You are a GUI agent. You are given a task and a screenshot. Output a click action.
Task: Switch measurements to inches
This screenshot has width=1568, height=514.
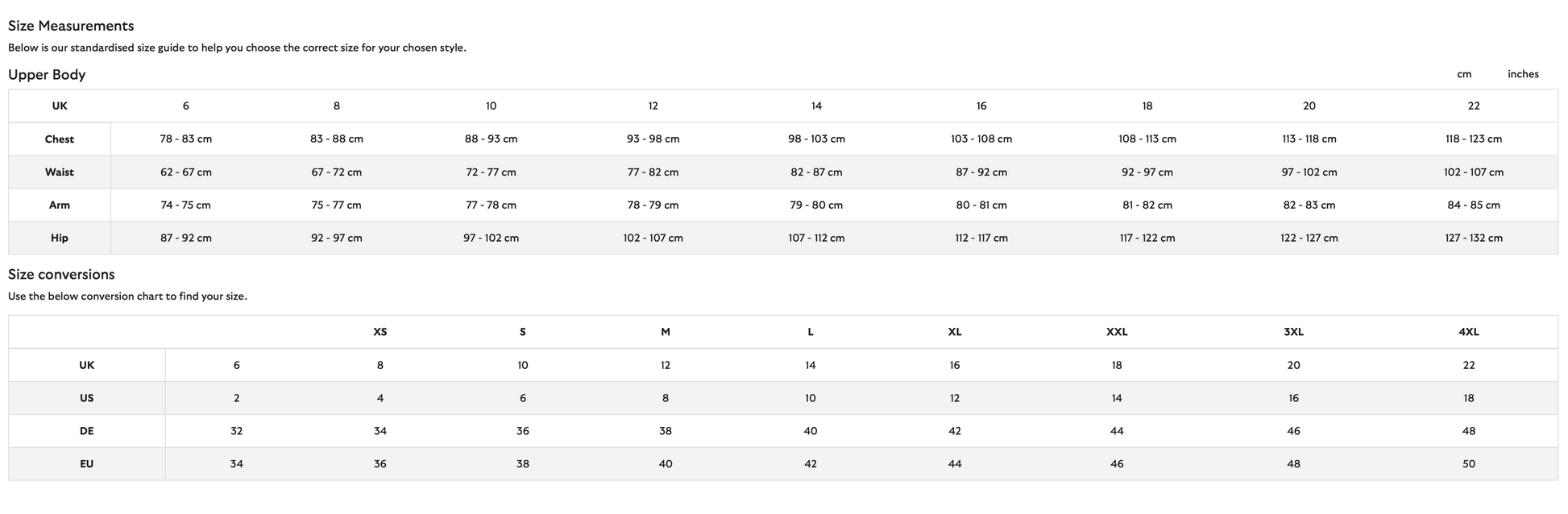point(1522,74)
